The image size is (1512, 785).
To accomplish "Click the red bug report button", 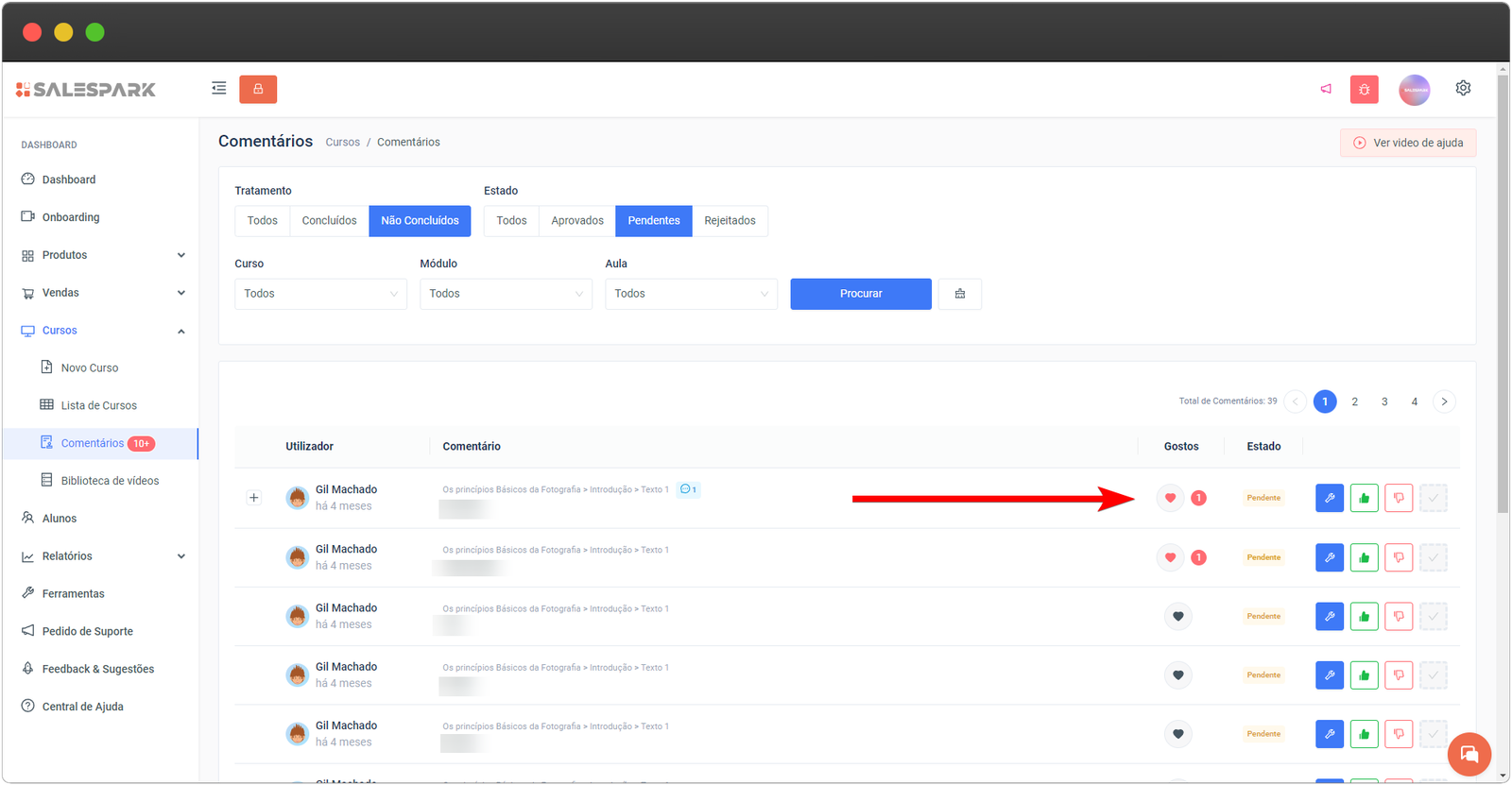I will click(x=1364, y=90).
